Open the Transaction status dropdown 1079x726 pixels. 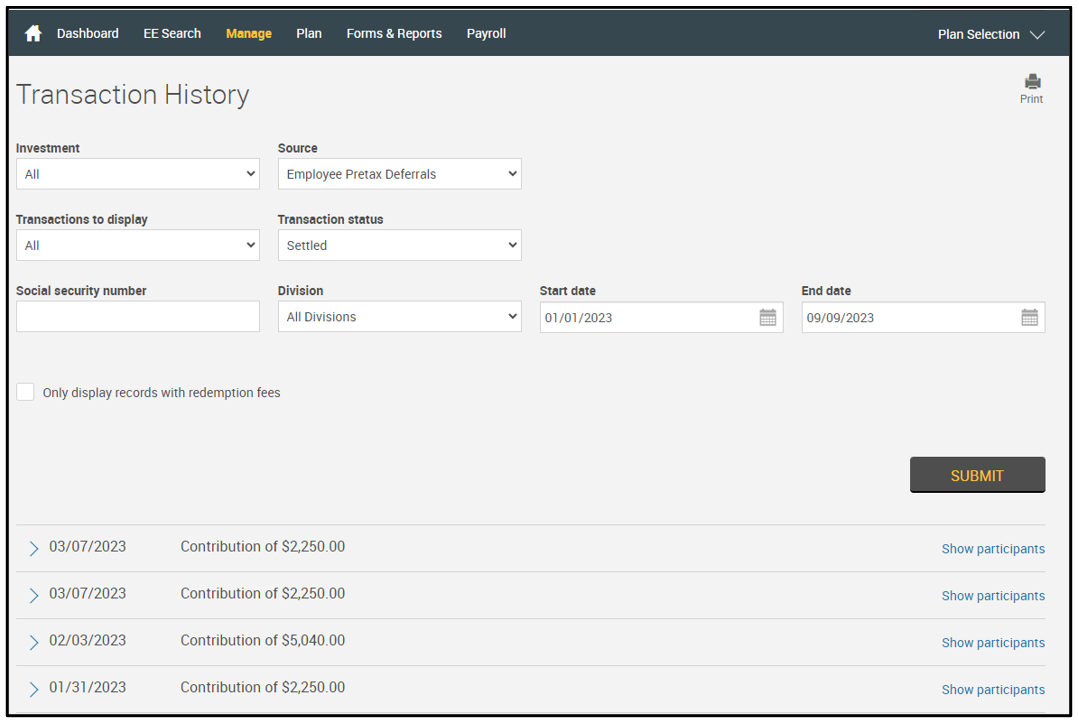pos(399,245)
